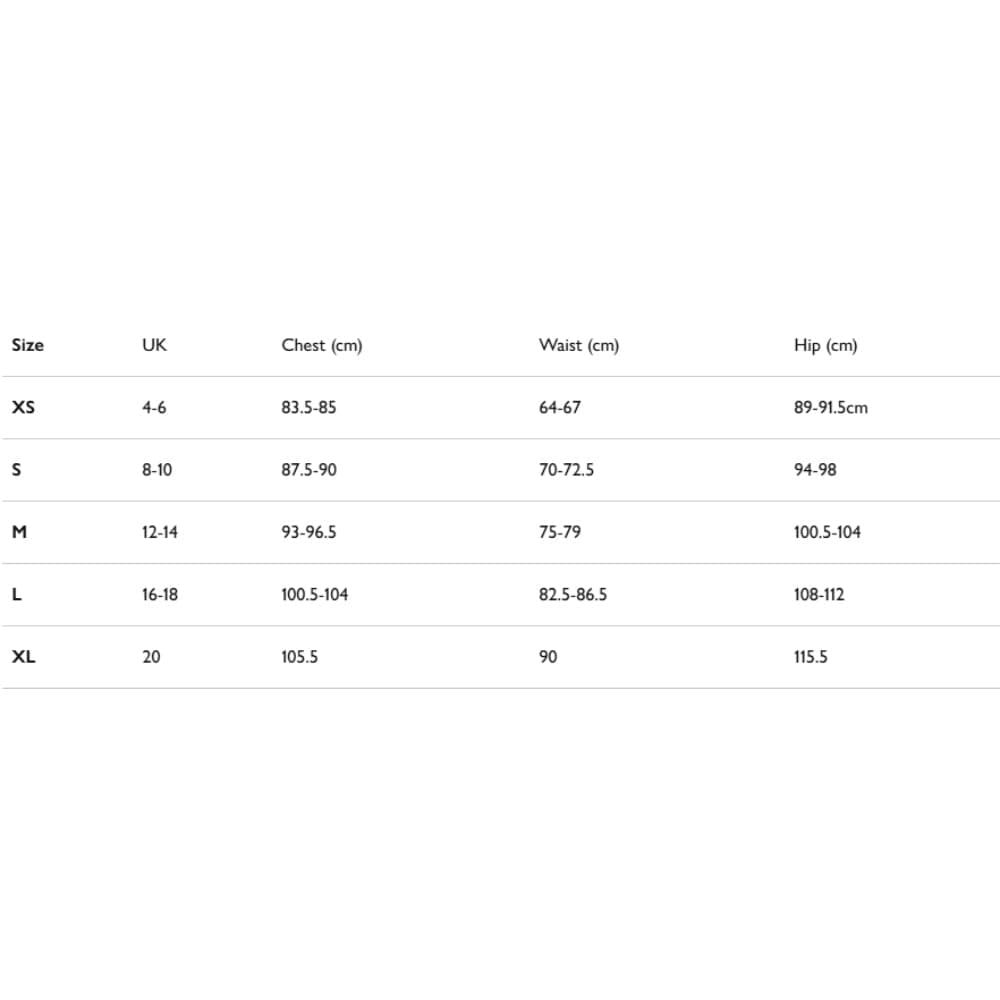Click hip value 115.5 in XL row
1000x1000 pixels.
810,657
